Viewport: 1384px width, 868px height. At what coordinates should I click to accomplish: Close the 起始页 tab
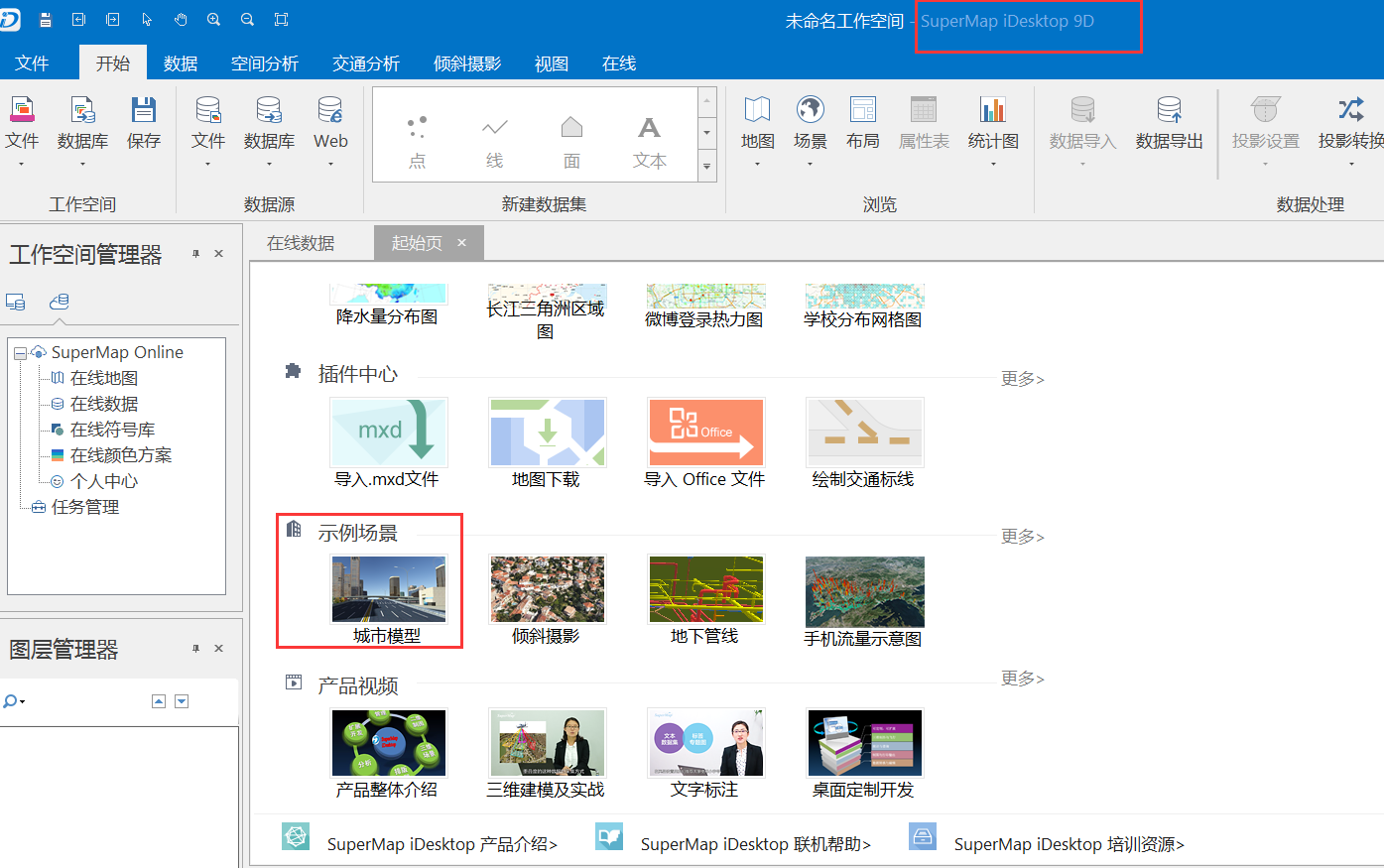[x=461, y=243]
